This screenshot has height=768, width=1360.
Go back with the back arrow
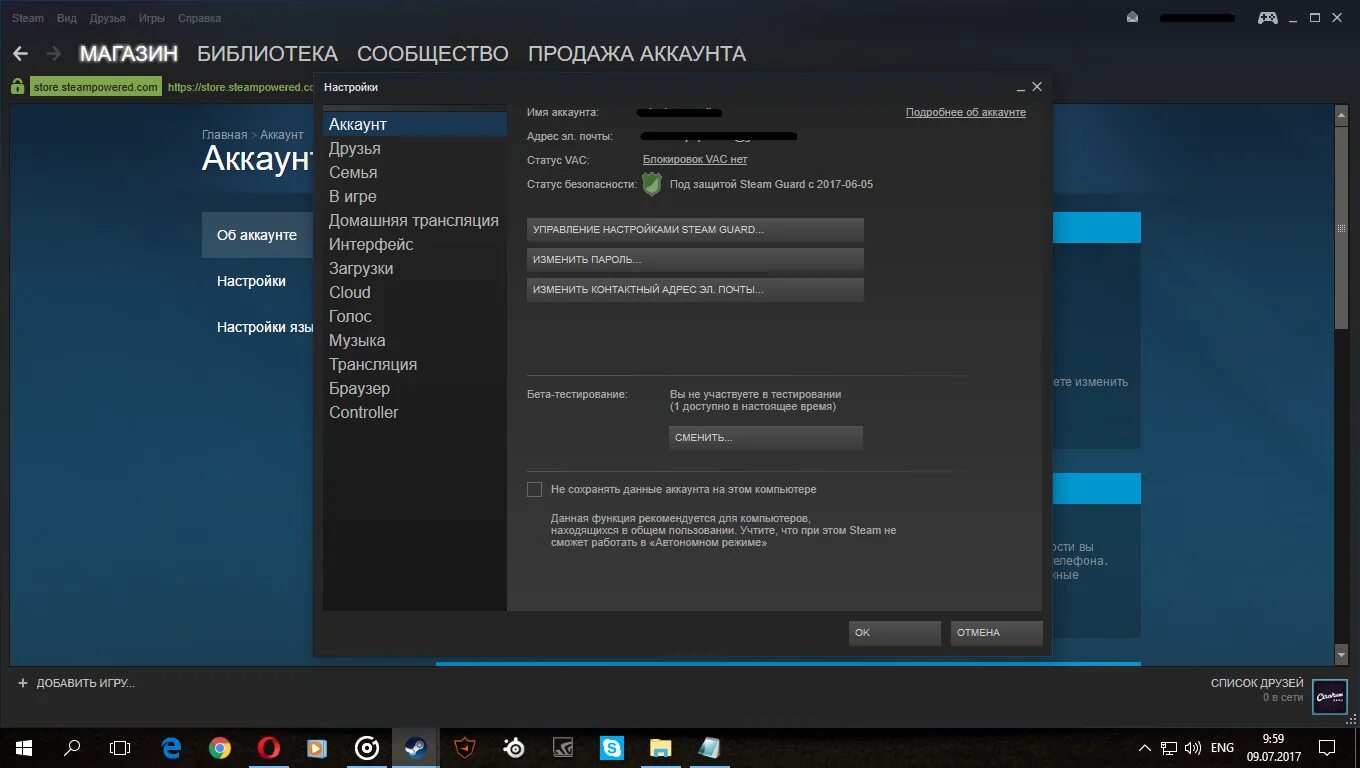(x=20, y=54)
